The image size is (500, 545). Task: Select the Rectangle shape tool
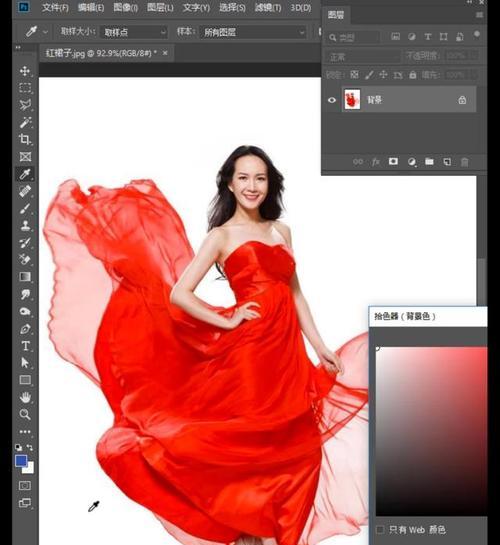(x=25, y=380)
